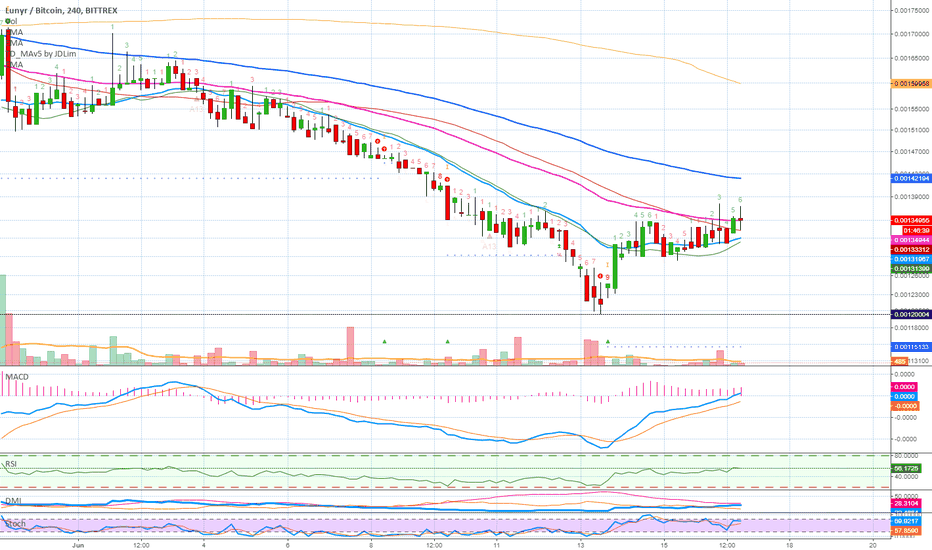
Task: Click the orange 485 volume tag
Action: coord(899,361)
